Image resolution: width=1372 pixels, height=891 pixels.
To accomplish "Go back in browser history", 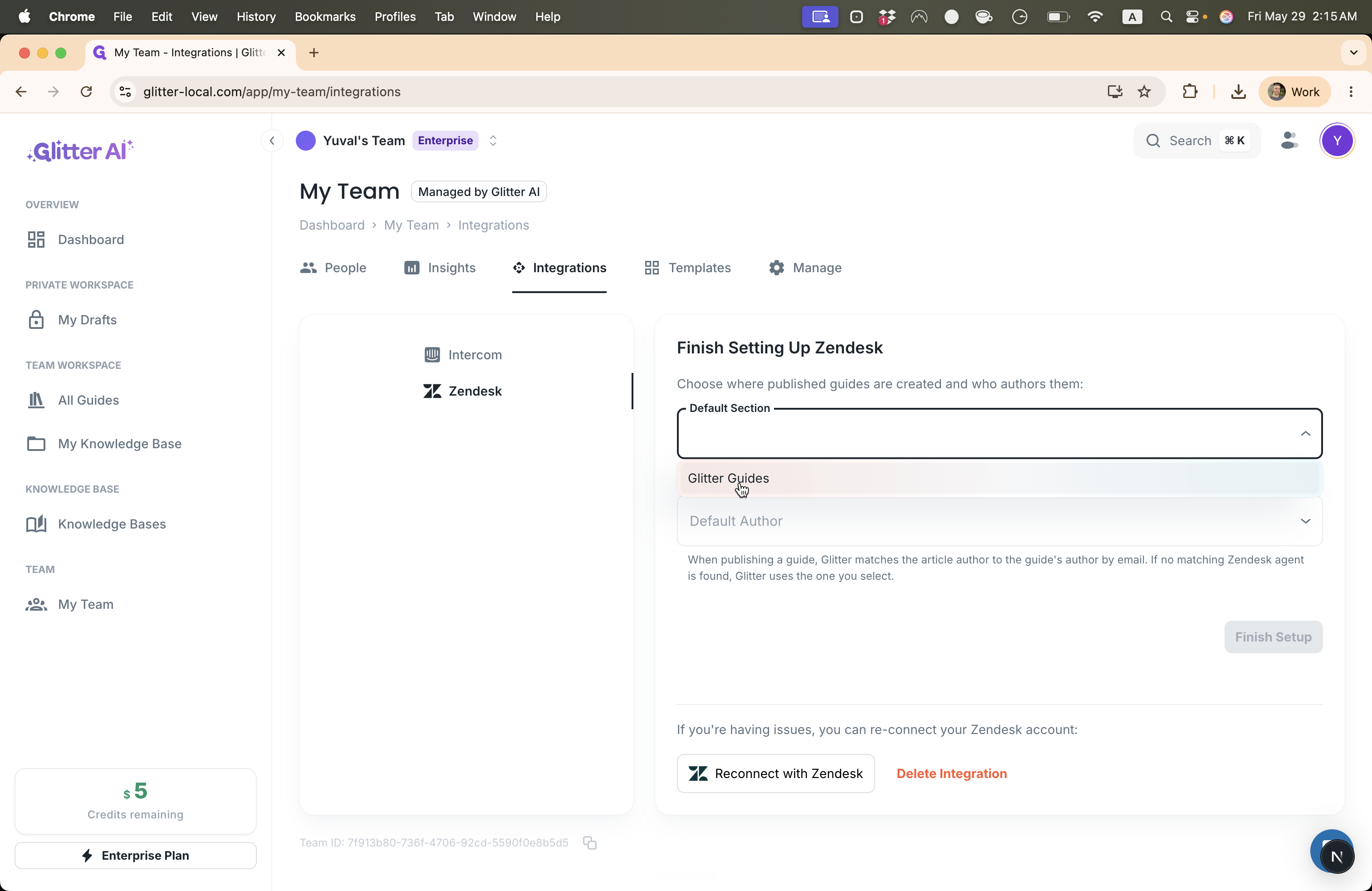I will click(x=21, y=92).
